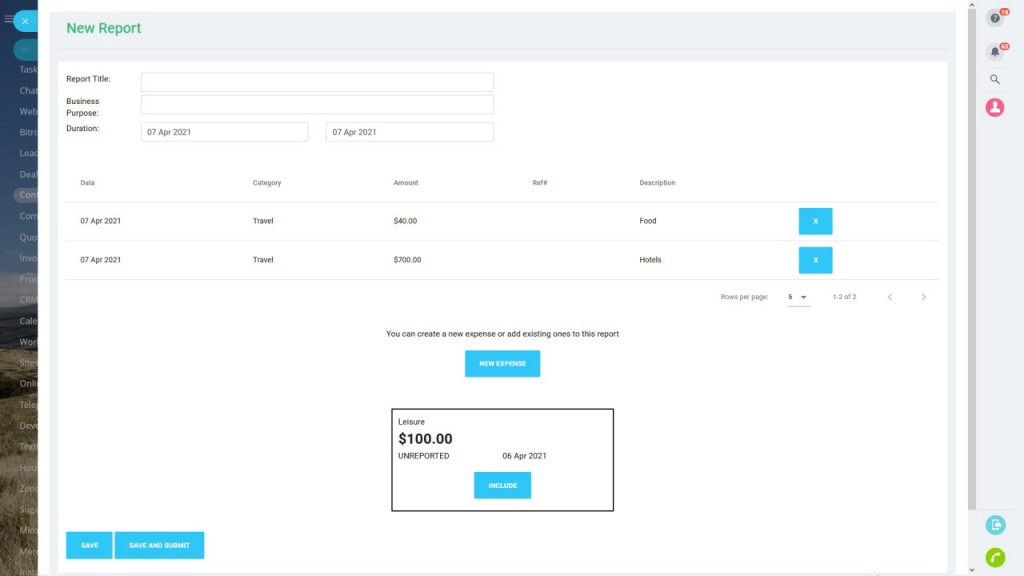Click the teal exit icon above phone
This screenshot has height=576, width=1024.
(x=995, y=525)
